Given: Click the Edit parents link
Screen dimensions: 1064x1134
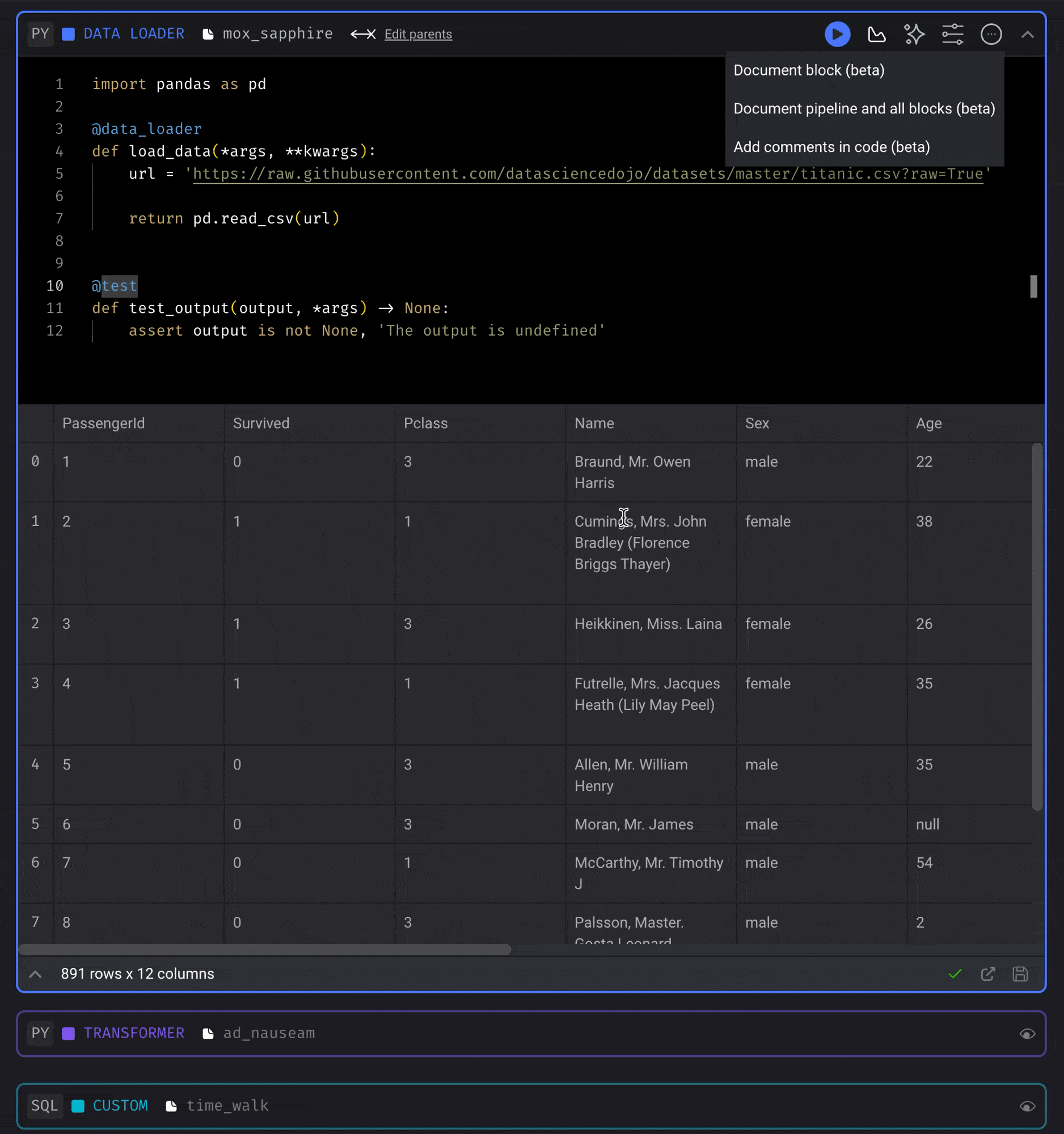Looking at the screenshot, I should (417, 34).
